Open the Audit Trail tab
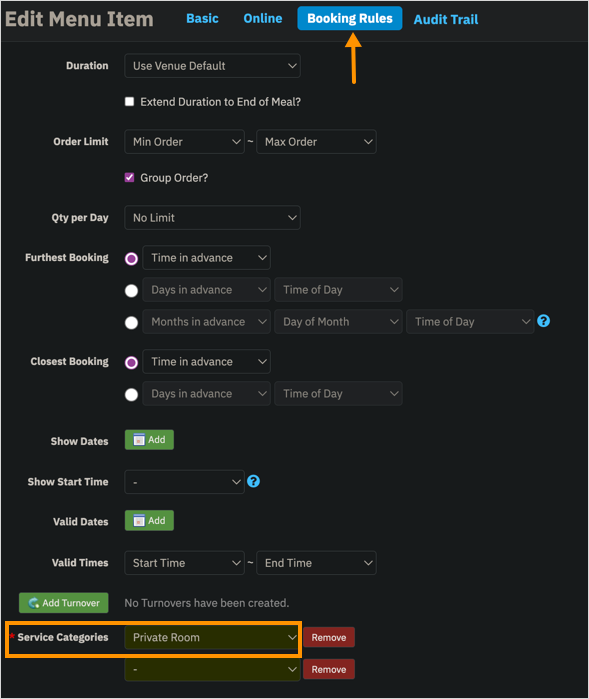The image size is (589, 699). [446, 20]
